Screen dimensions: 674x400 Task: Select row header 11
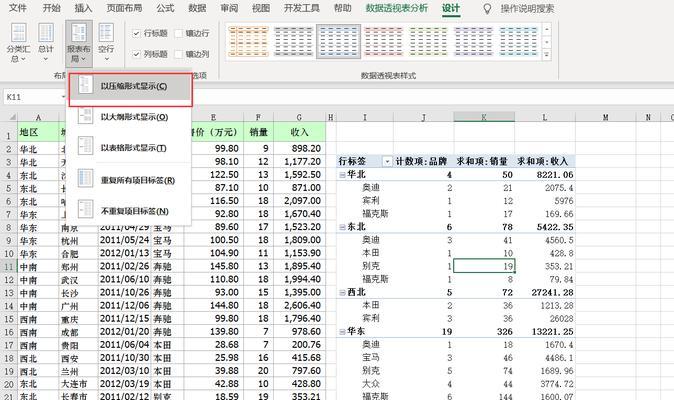click(9, 267)
